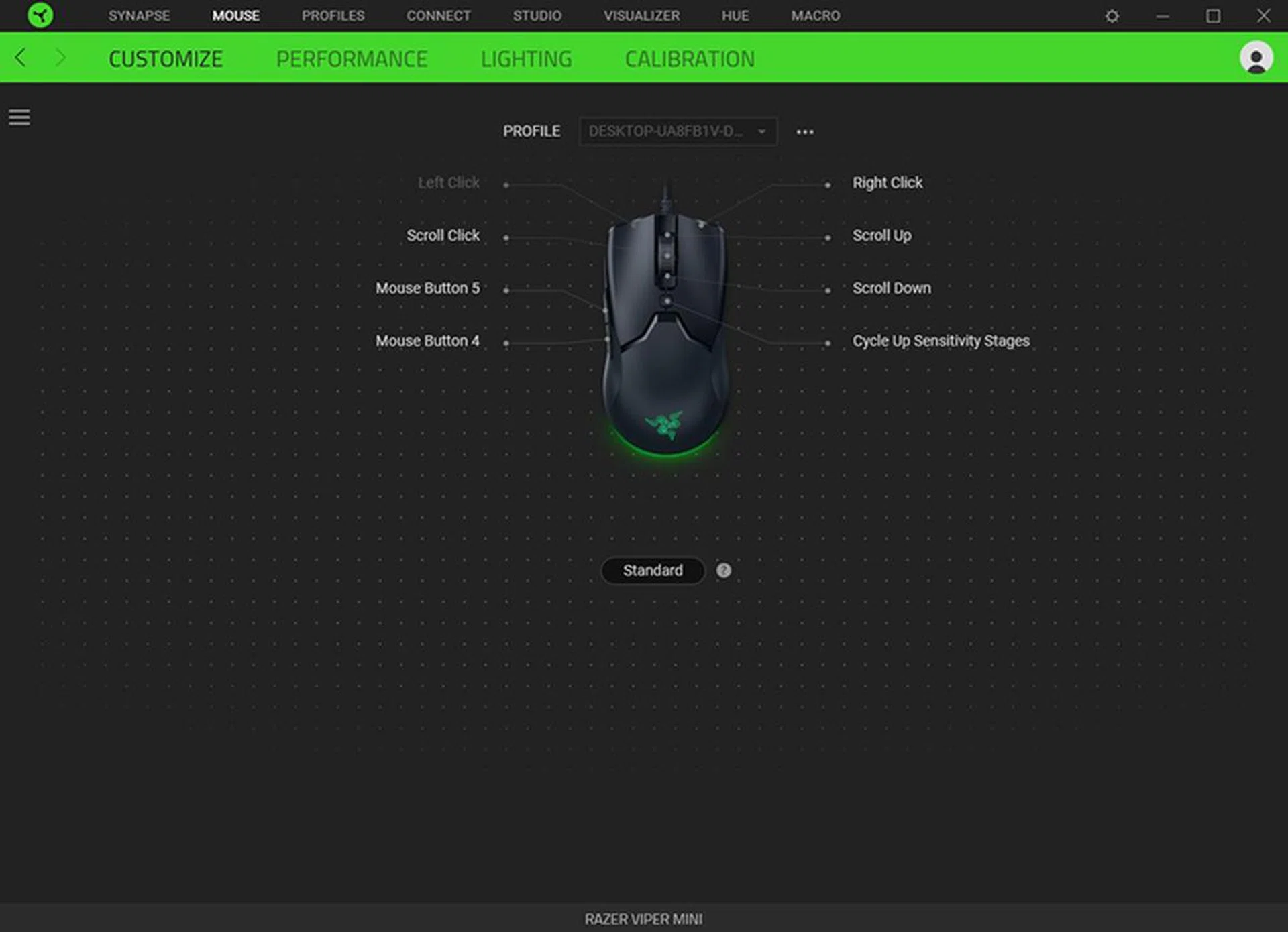Open the profile options ellipsis menu

(x=805, y=131)
